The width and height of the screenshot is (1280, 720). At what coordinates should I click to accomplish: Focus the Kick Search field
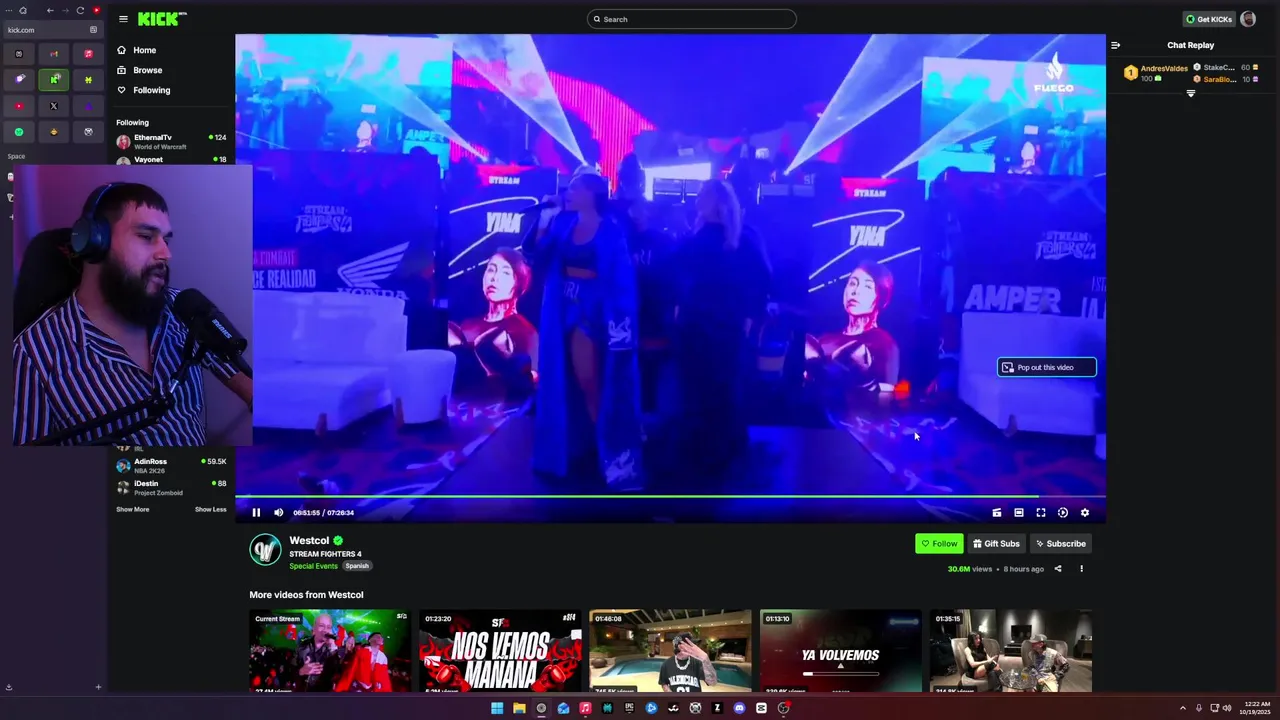(x=692, y=19)
